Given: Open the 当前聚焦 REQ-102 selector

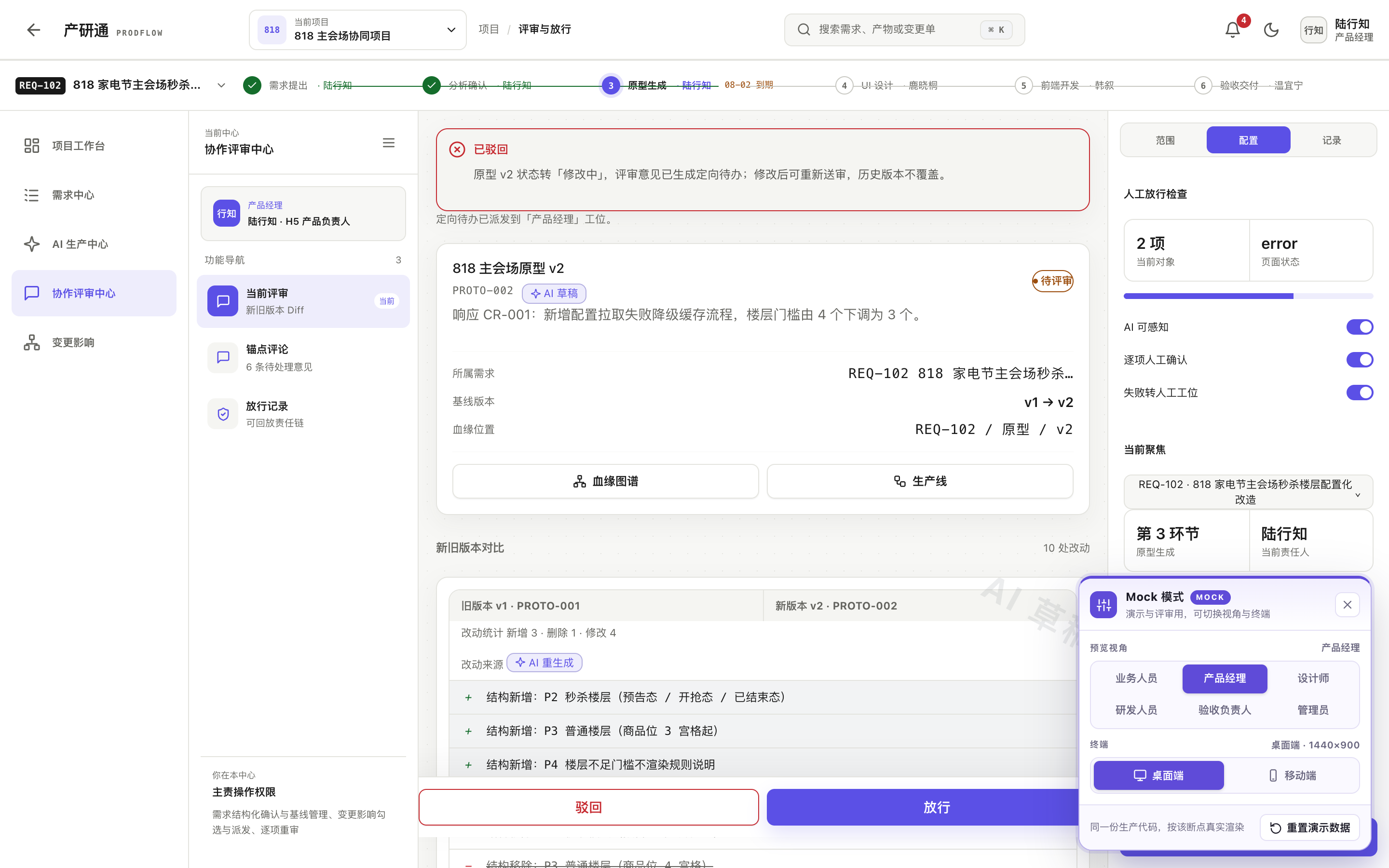Looking at the screenshot, I should [1248, 492].
